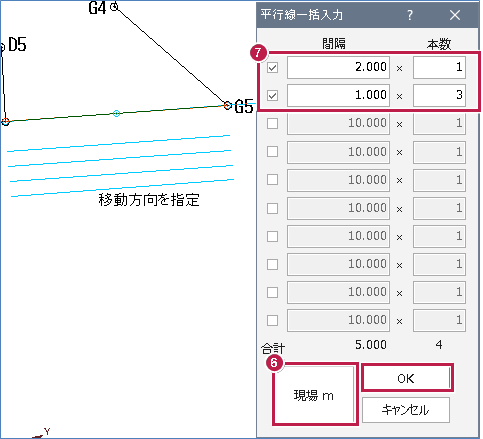The height and width of the screenshot is (439, 483).
Task: Click point marker G5 on drawing
Action: 227,106
